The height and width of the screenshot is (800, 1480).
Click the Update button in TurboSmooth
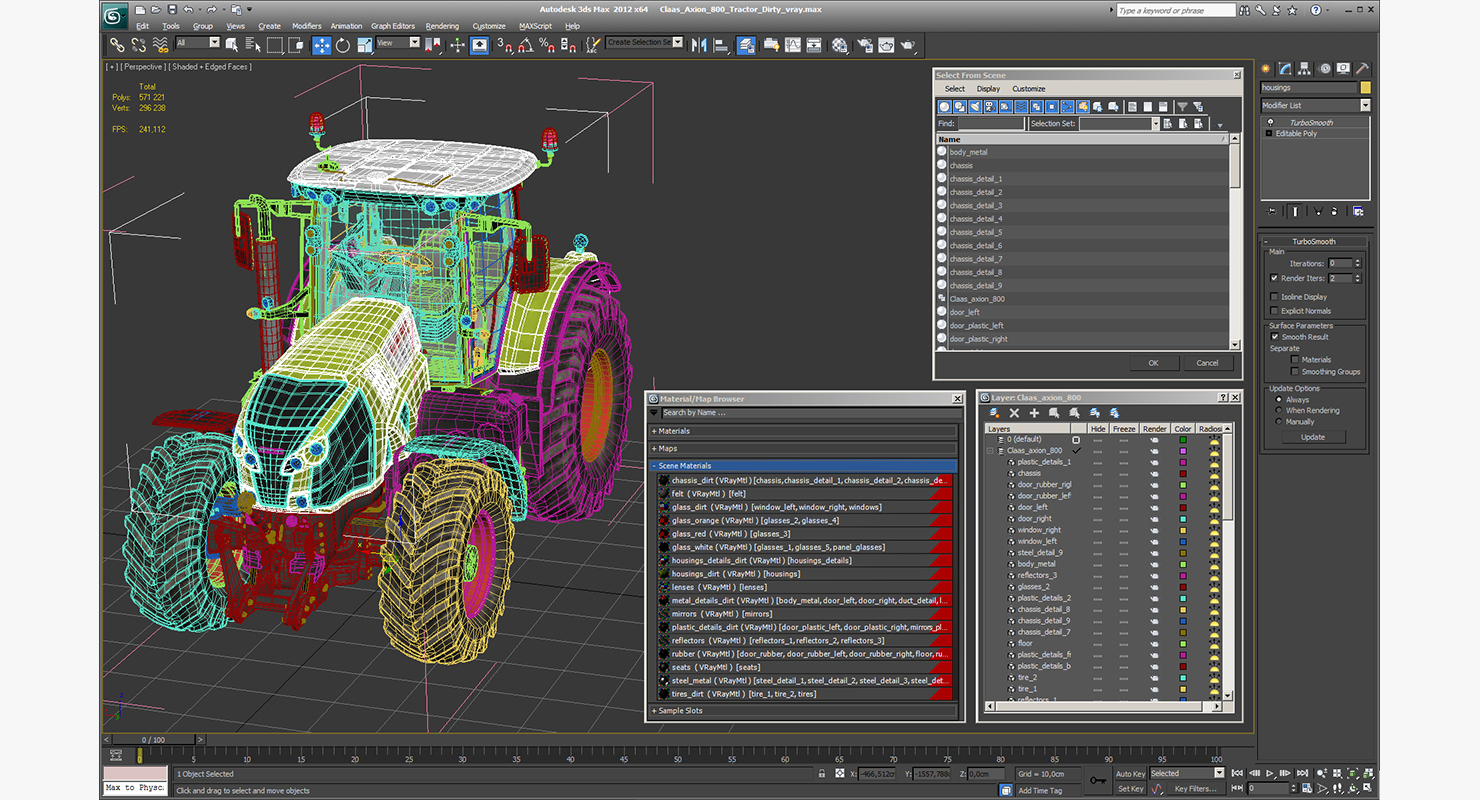point(1313,437)
